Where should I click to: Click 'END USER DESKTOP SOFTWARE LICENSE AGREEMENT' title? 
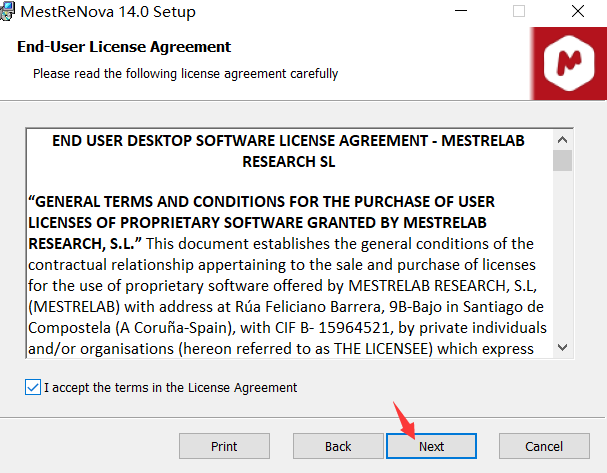tap(288, 151)
